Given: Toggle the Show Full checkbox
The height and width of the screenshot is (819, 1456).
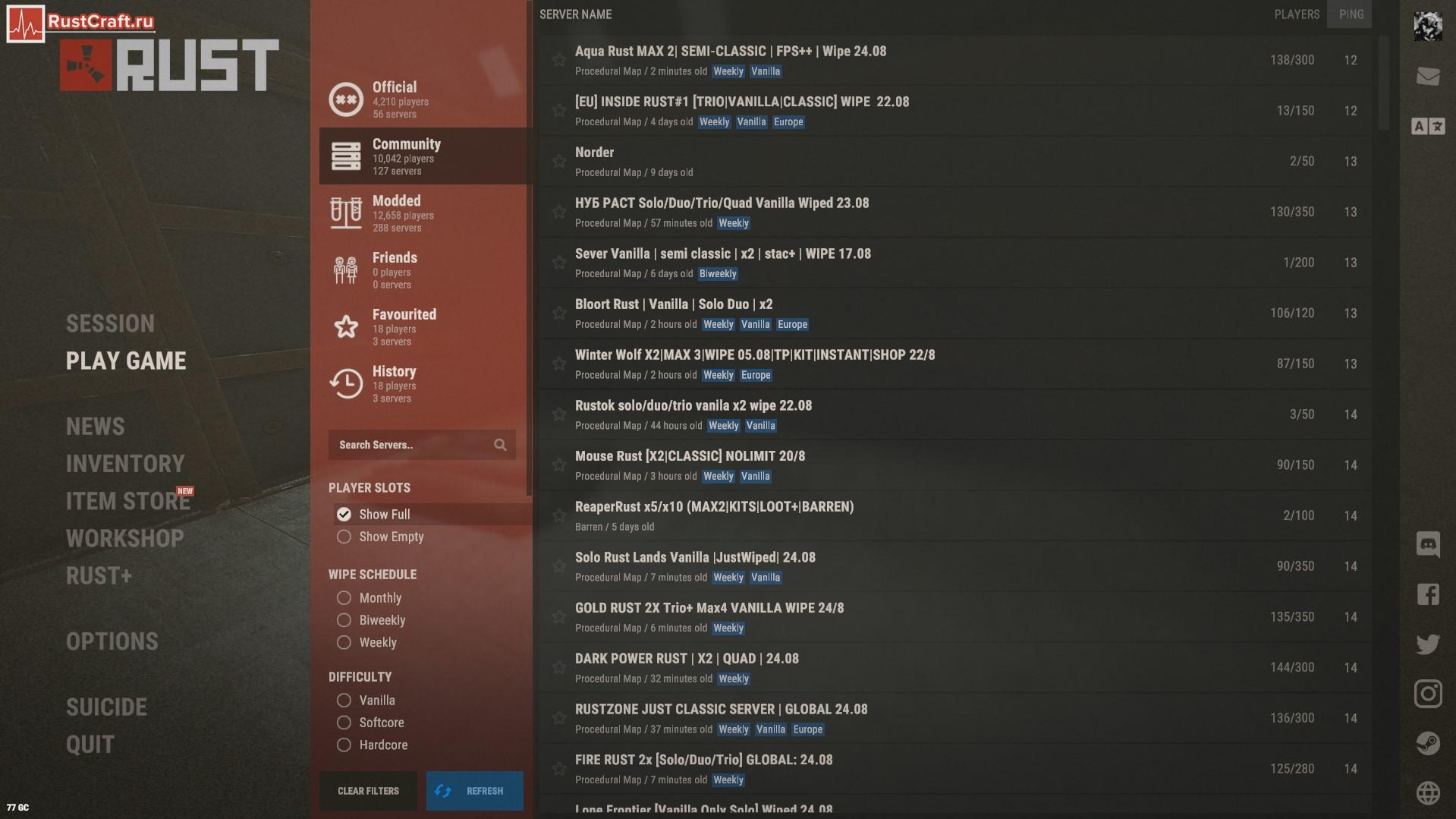Looking at the screenshot, I should 344,515.
